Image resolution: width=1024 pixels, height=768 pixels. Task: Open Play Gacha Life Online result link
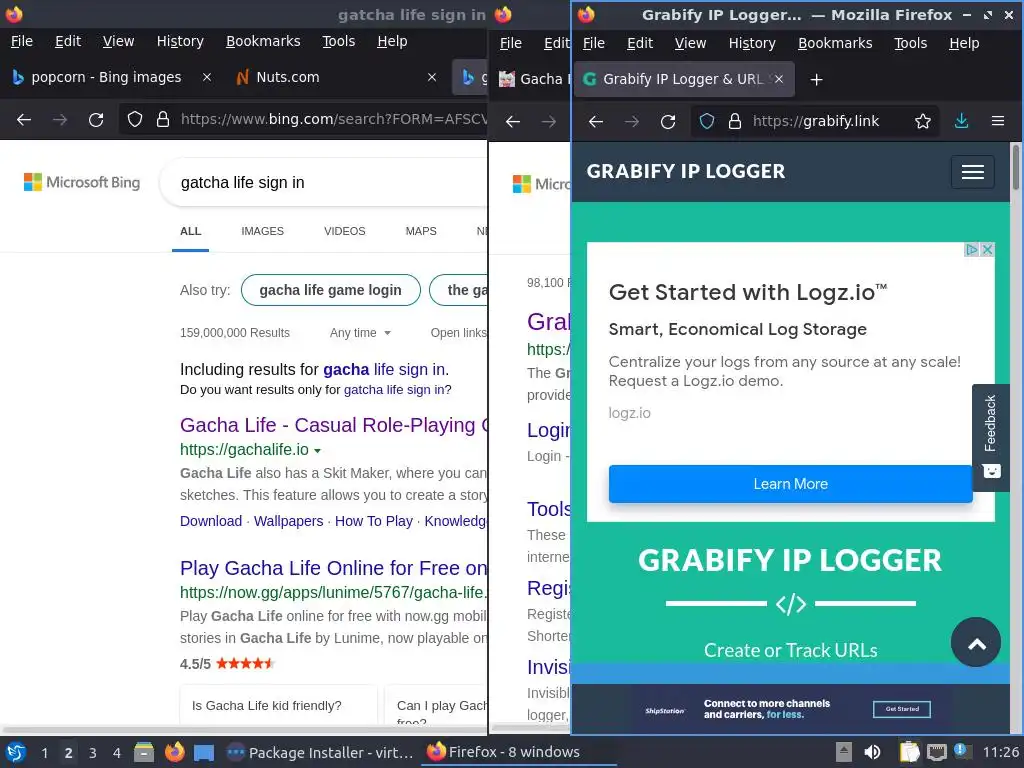pyautogui.click(x=334, y=568)
